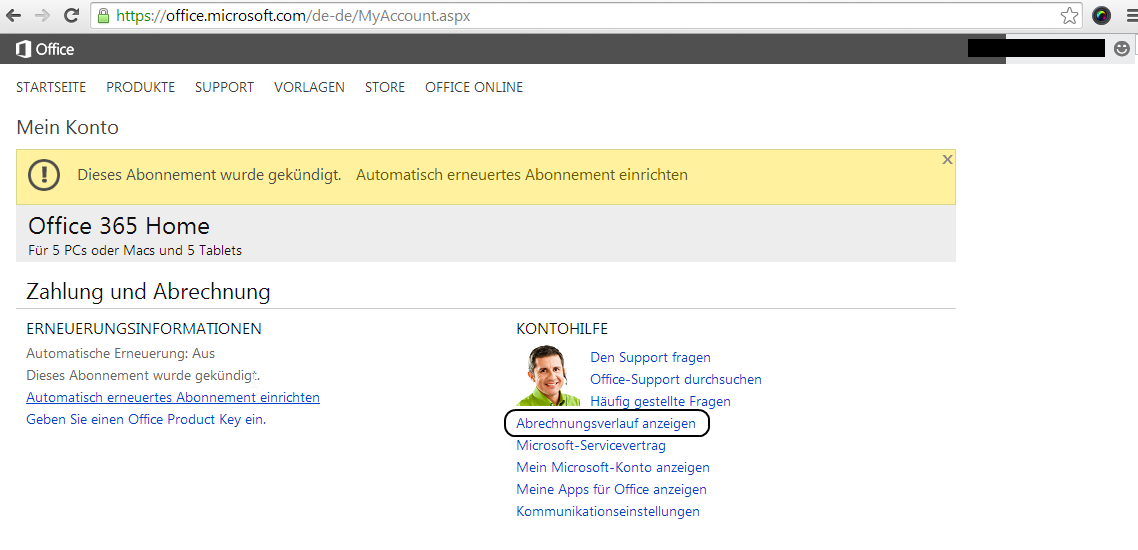Click the Office logo in header
Screen dimensions: 1138x550
pyautogui.click(x=45, y=49)
